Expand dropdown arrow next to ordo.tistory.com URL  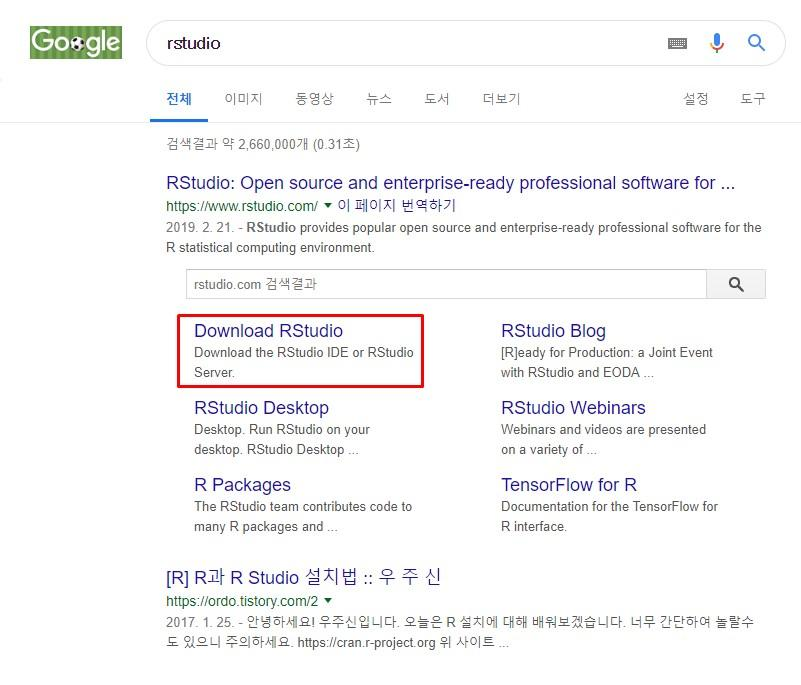click(x=328, y=600)
